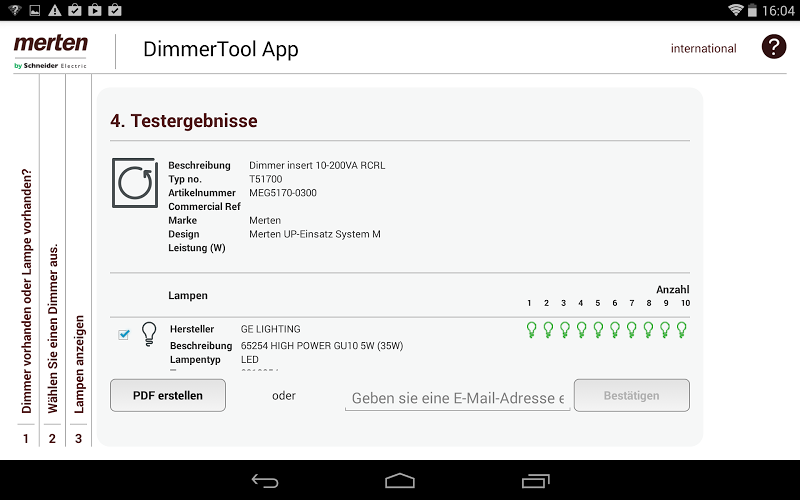Click type number T51700
The width and height of the screenshot is (800, 500).
(265, 179)
